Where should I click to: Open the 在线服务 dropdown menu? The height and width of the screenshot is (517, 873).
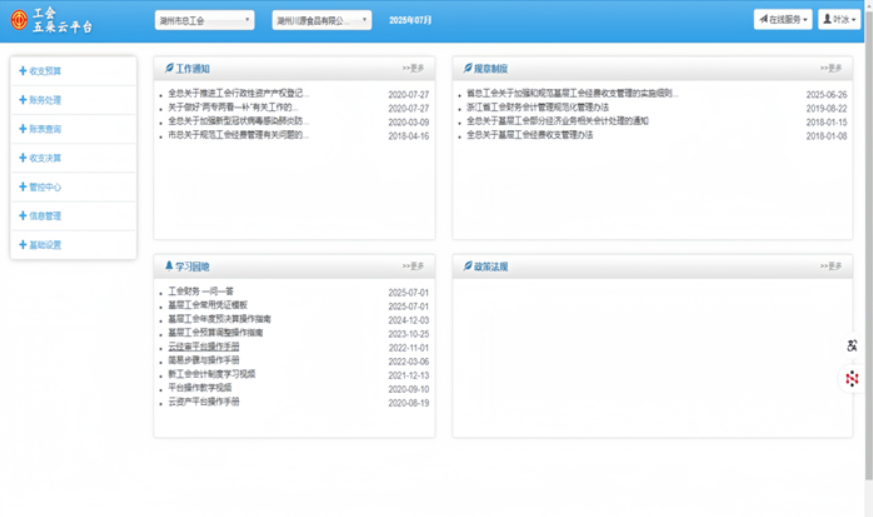pyautogui.click(x=783, y=20)
